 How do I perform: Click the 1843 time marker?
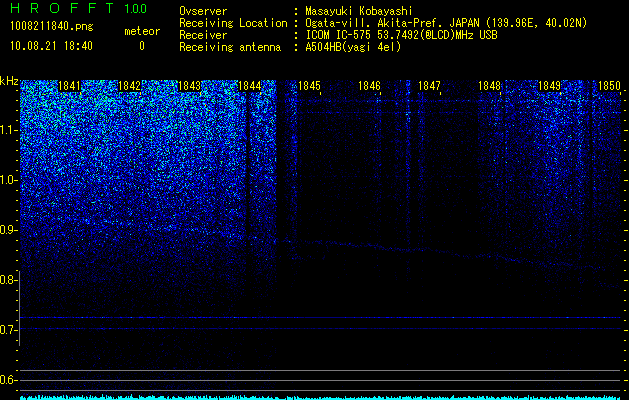click(x=189, y=86)
